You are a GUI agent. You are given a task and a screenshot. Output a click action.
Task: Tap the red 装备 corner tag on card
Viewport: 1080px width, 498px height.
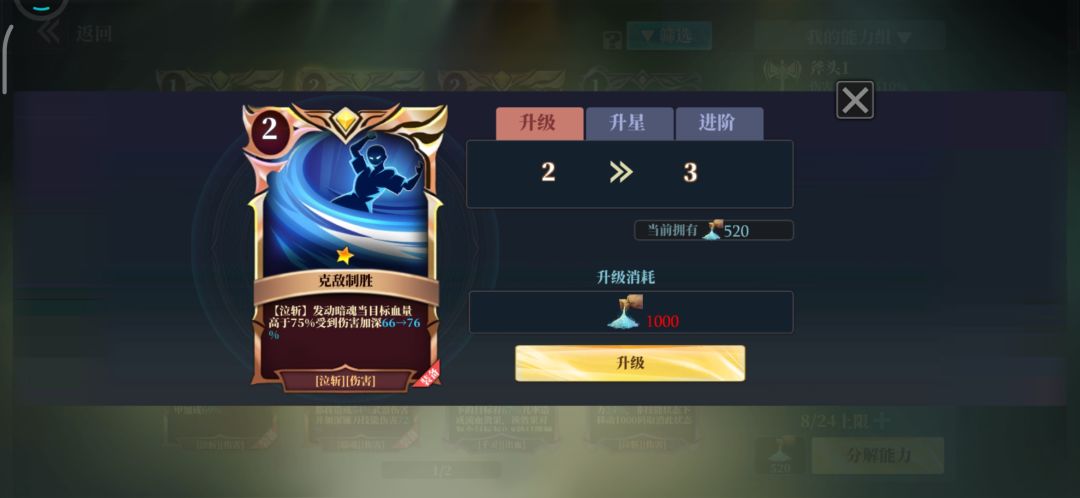[427, 374]
